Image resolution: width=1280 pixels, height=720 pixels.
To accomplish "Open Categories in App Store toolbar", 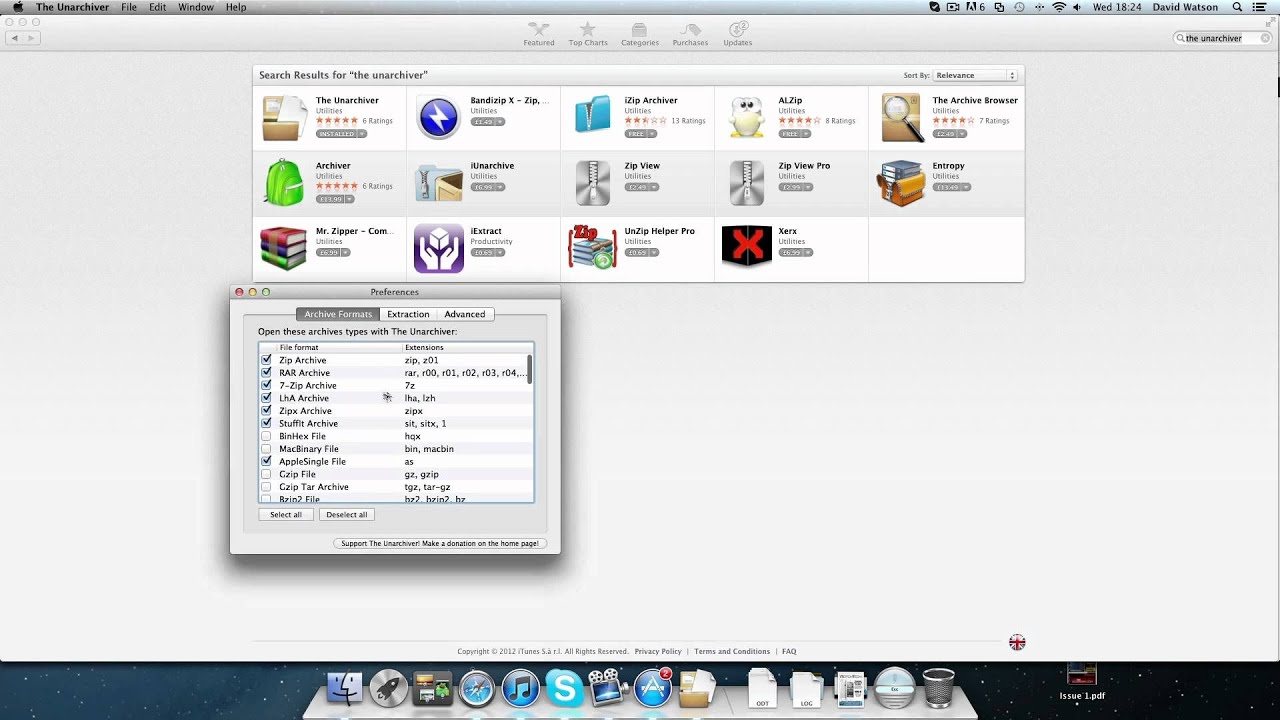I will click(640, 35).
